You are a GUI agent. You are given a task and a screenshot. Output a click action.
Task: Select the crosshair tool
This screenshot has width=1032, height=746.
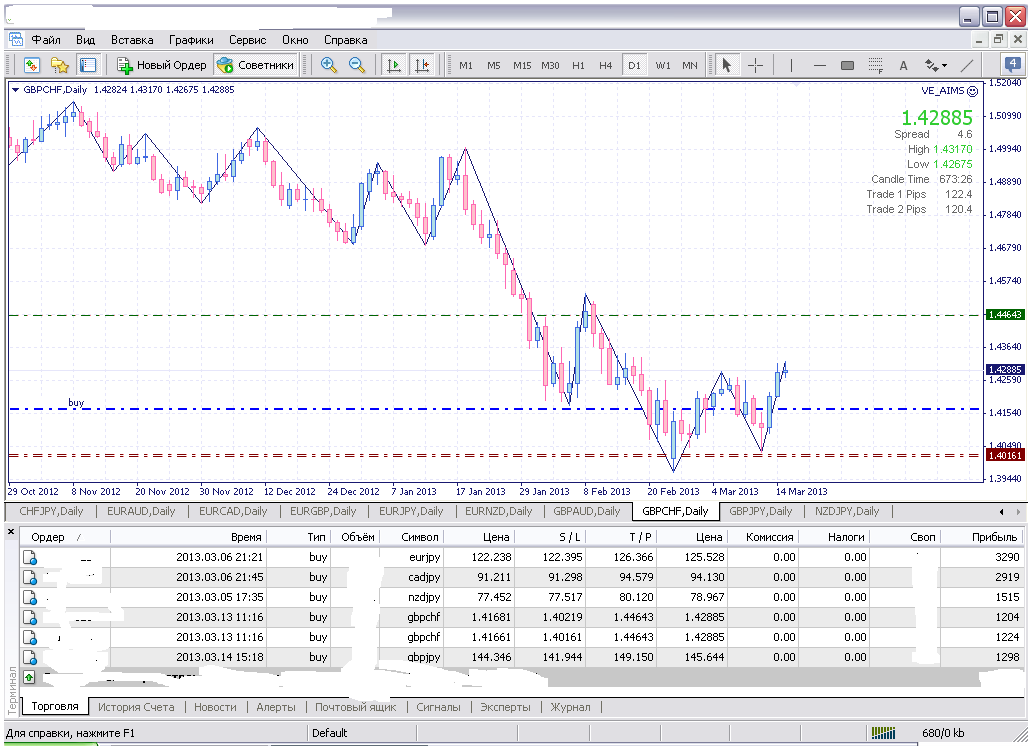click(756, 65)
